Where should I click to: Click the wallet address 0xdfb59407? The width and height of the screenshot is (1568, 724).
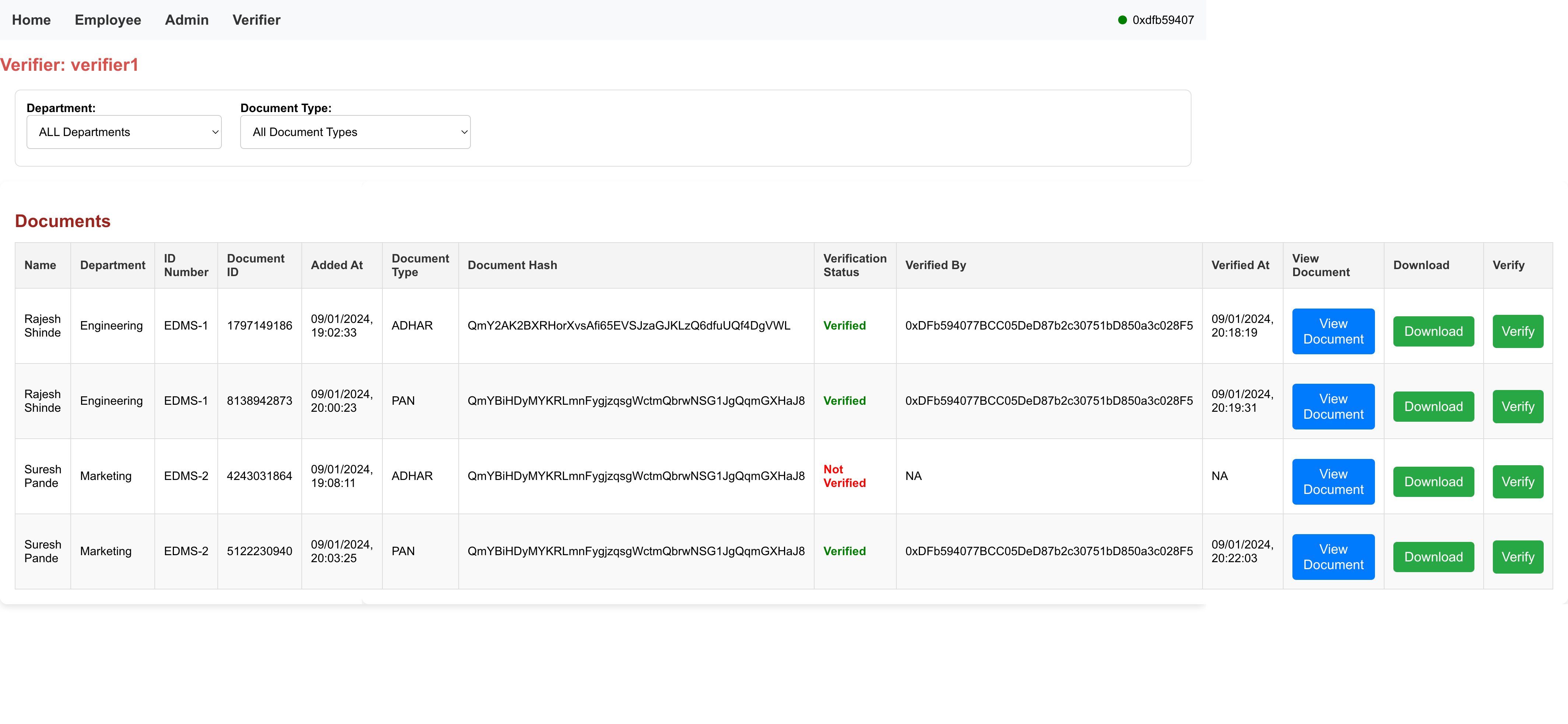point(1163,20)
